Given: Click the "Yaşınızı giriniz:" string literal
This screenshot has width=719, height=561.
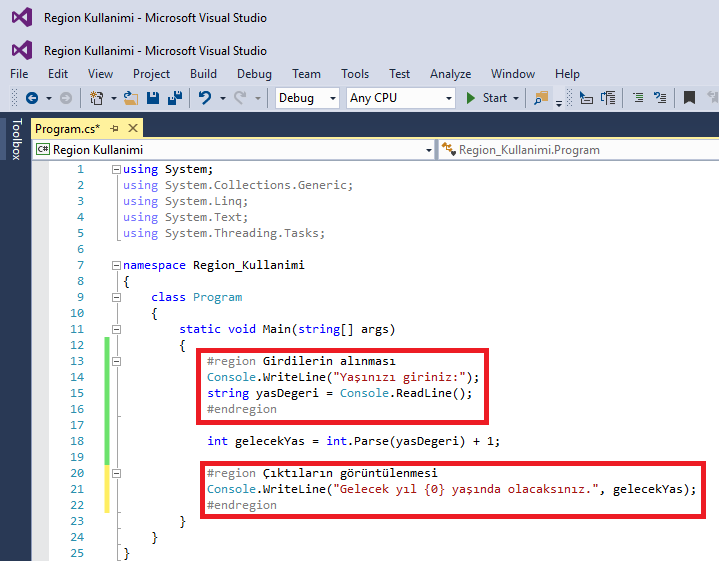Looking at the screenshot, I should 399,377.
